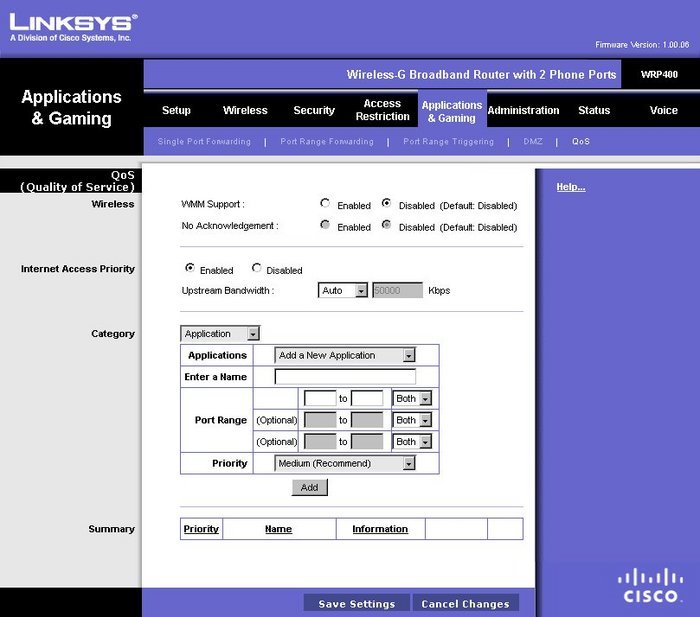Enable WMM Support
Viewport: 700px width, 617px height.
click(325, 204)
